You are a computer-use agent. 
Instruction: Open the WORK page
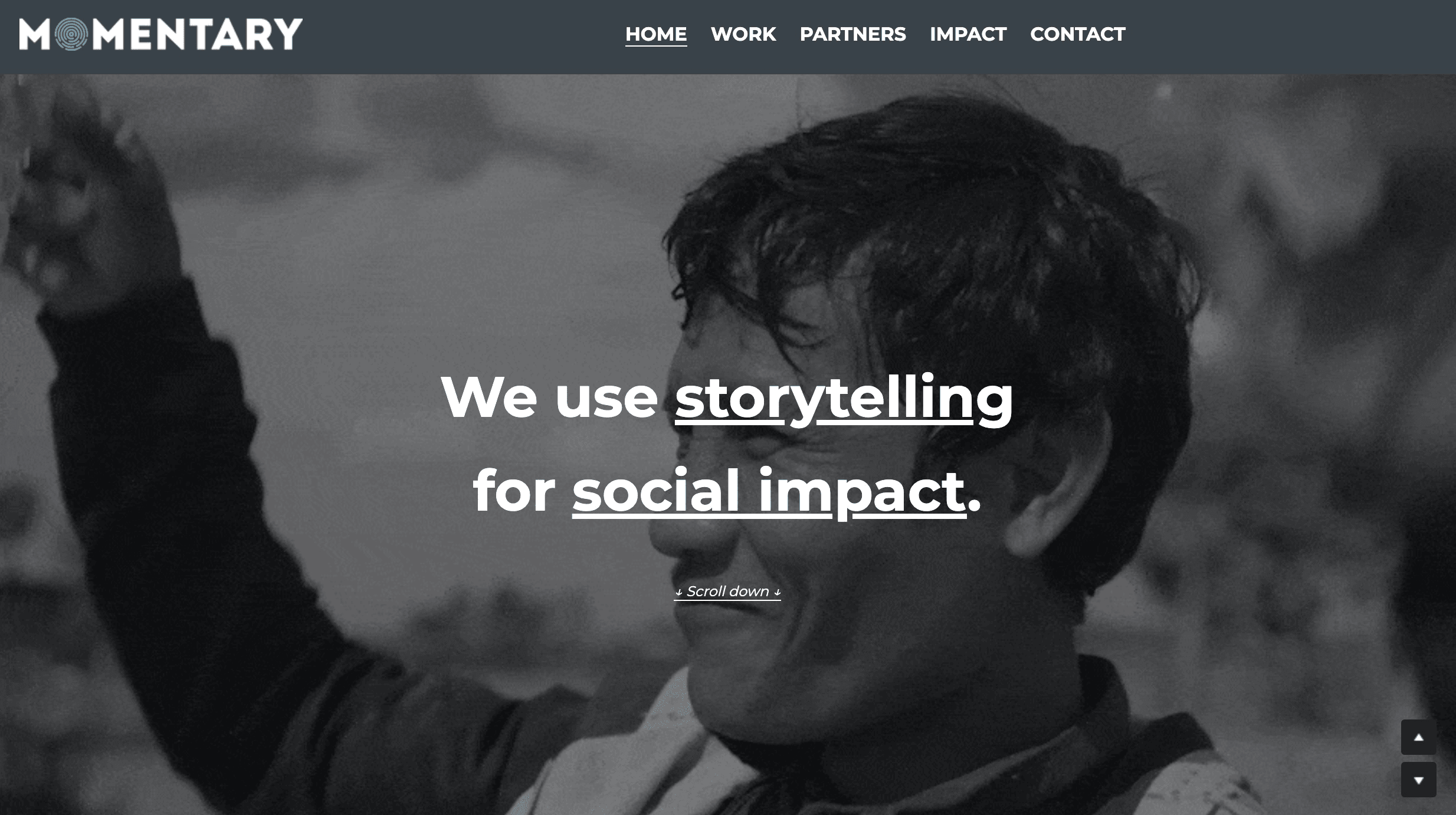[743, 34]
